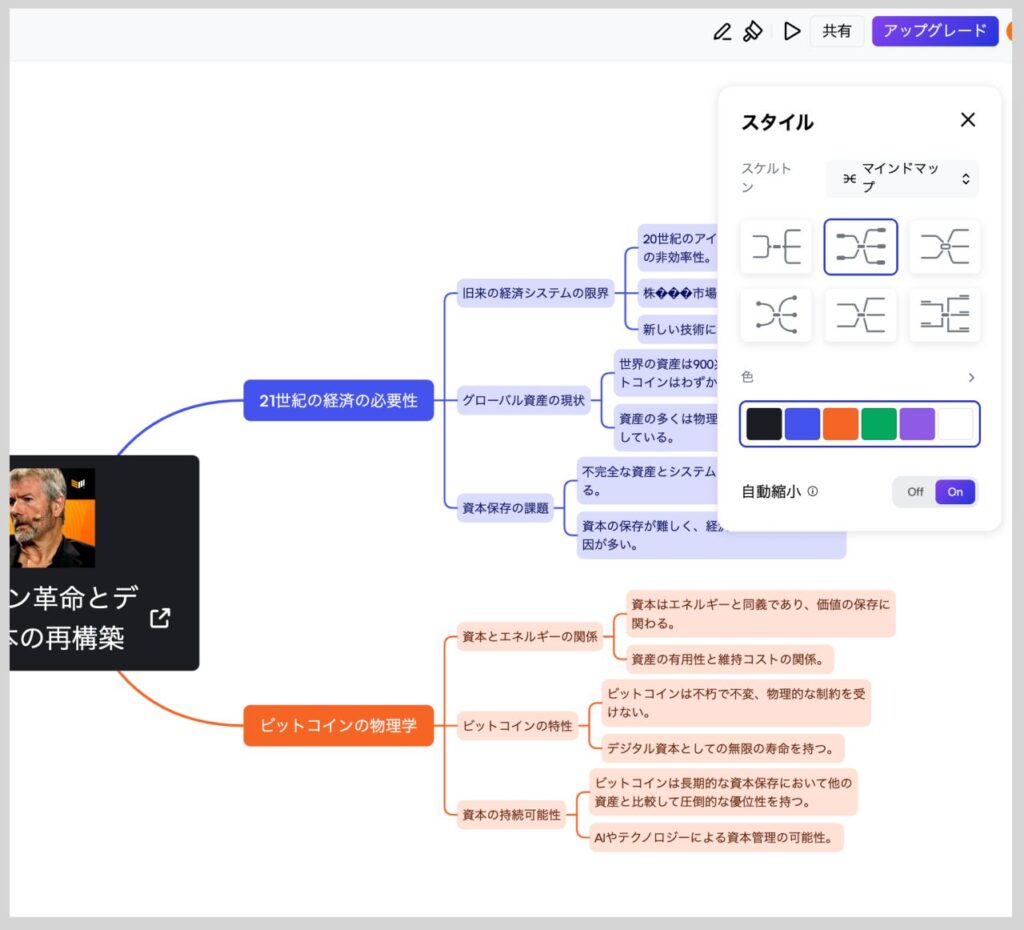Select the first skeleton layout thumbnail
This screenshot has width=1024, height=930.
[776, 247]
